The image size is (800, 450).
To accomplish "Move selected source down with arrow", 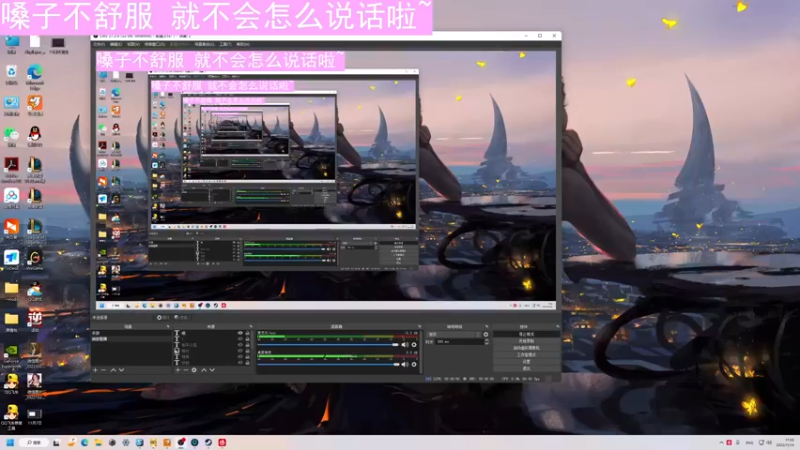I will tap(212, 370).
